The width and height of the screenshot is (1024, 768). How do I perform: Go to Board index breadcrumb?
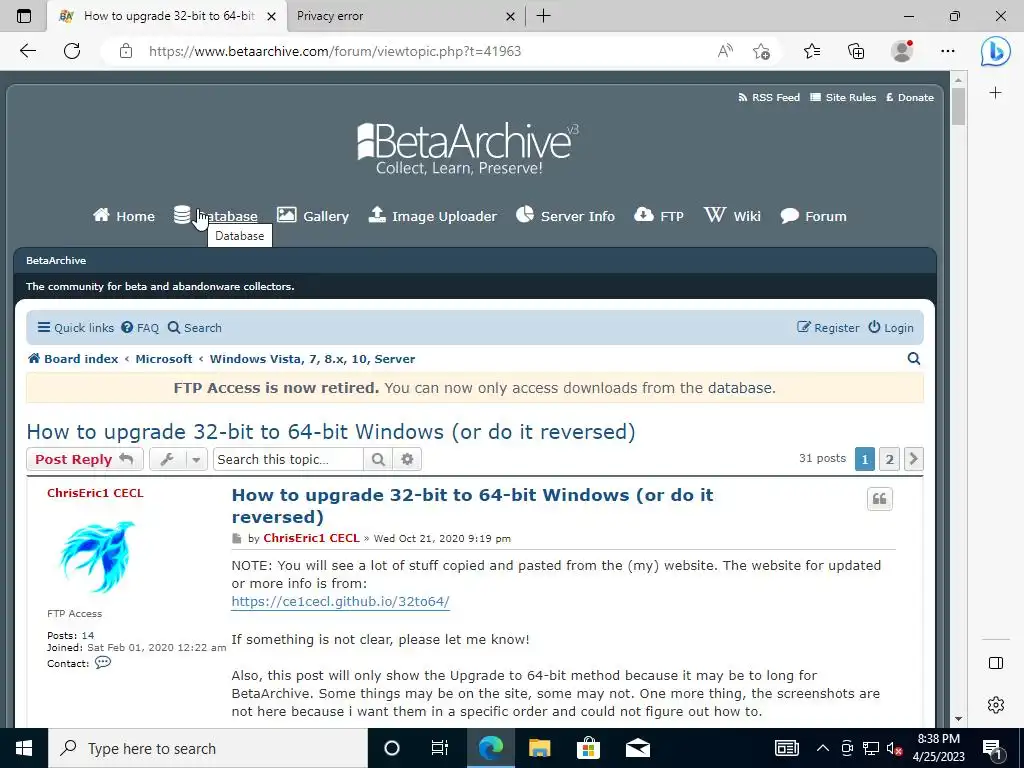click(73, 359)
